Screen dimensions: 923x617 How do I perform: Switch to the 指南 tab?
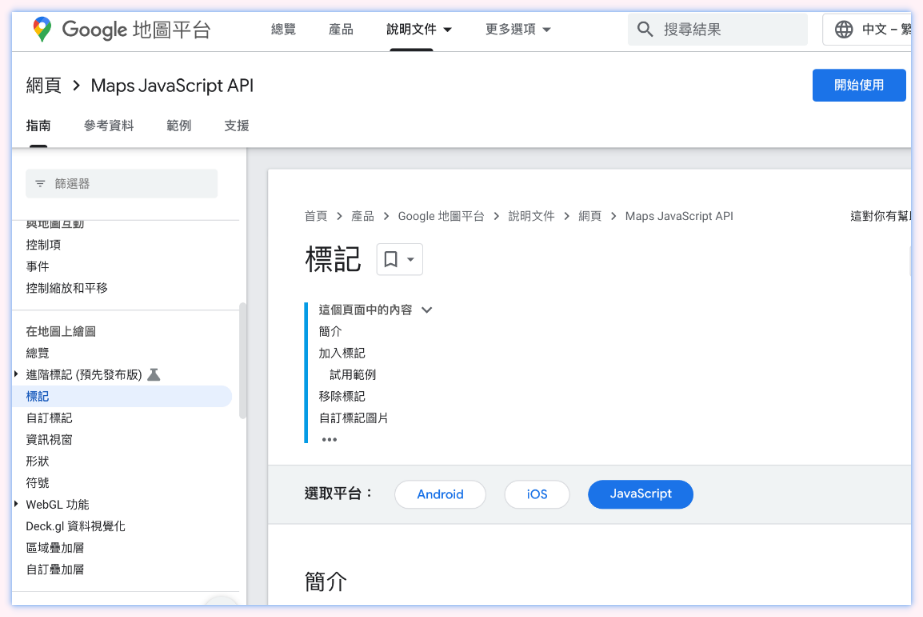[x=38, y=125]
